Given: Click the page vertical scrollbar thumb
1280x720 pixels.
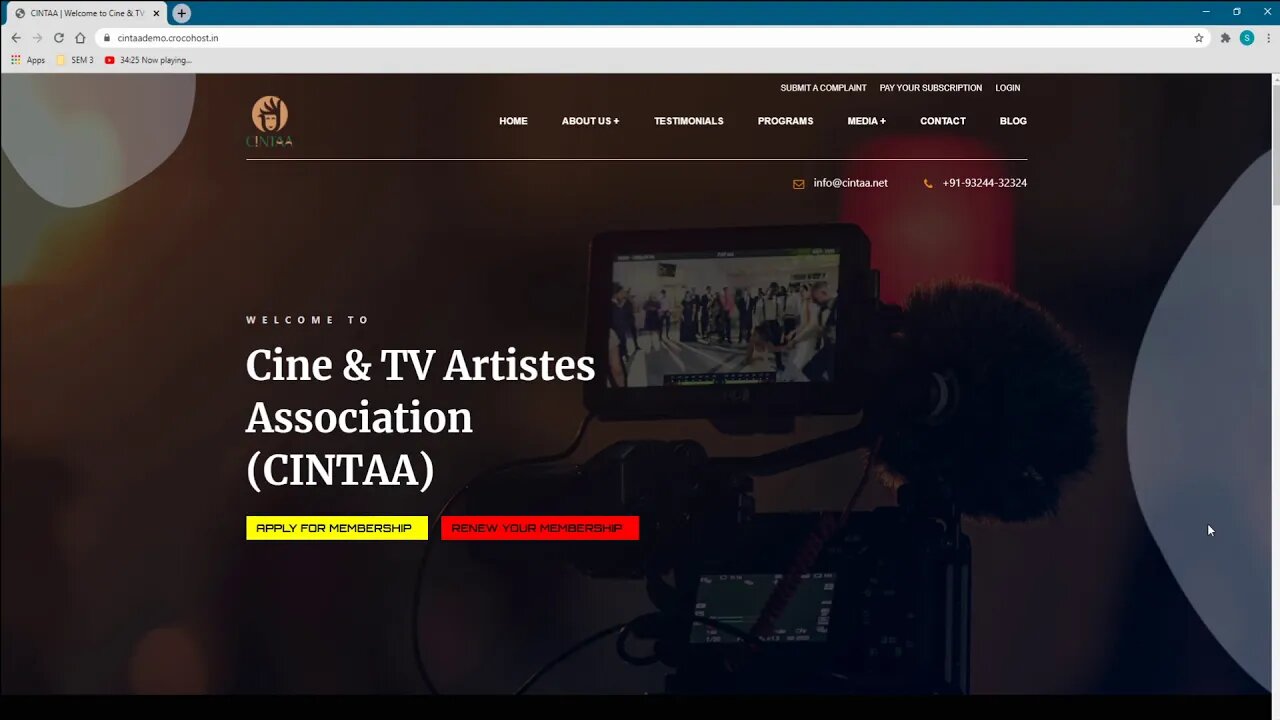Looking at the screenshot, I should (1275, 147).
